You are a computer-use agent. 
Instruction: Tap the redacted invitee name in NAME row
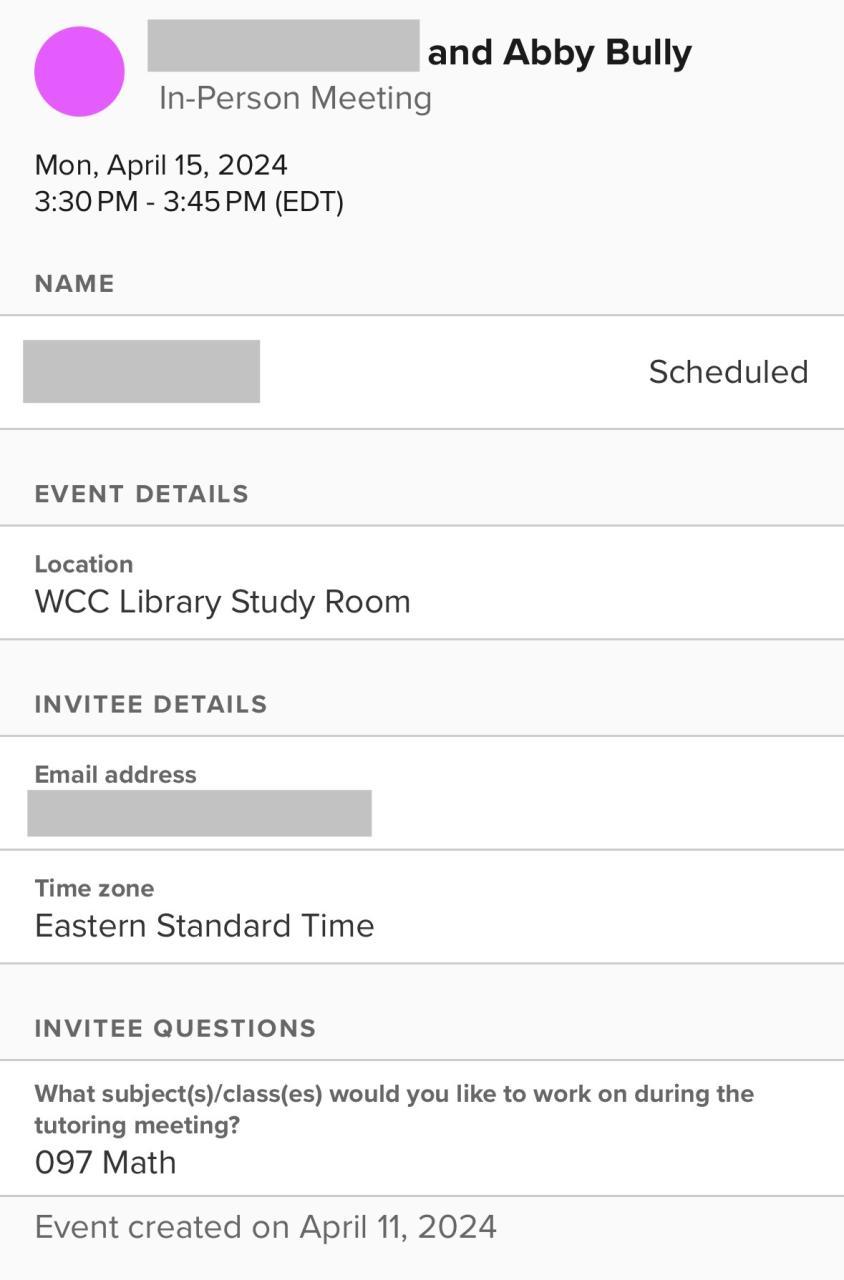click(141, 372)
